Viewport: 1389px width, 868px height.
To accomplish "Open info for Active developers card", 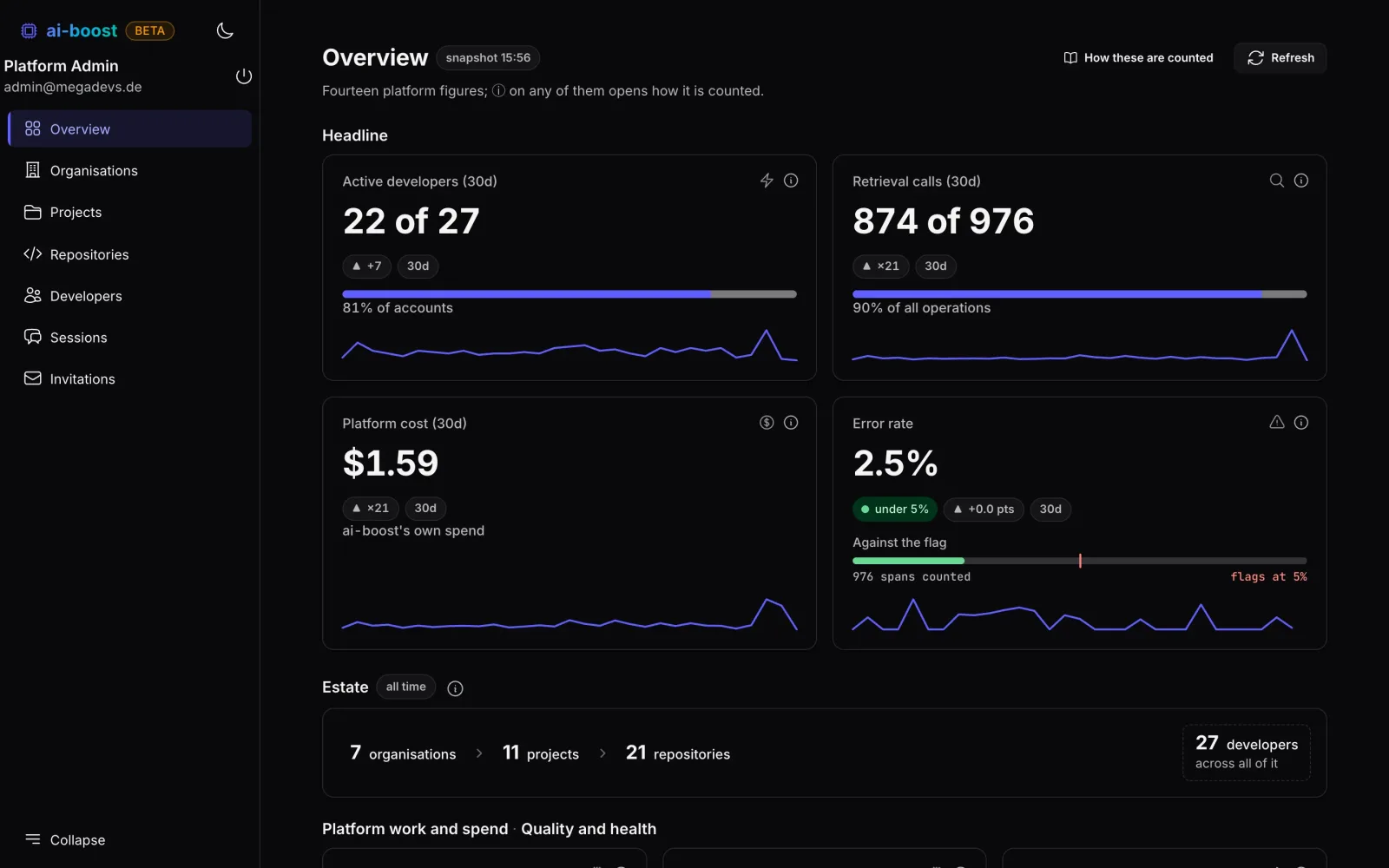I will (x=791, y=181).
